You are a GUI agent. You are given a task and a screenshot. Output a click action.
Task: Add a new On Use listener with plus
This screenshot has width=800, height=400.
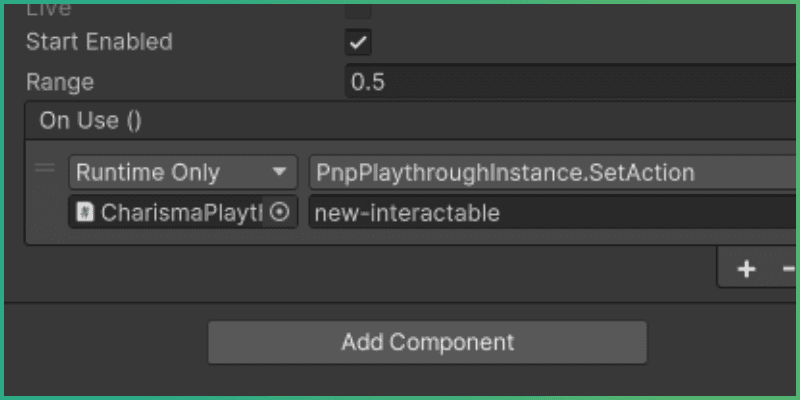pyautogui.click(x=746, y=268)
